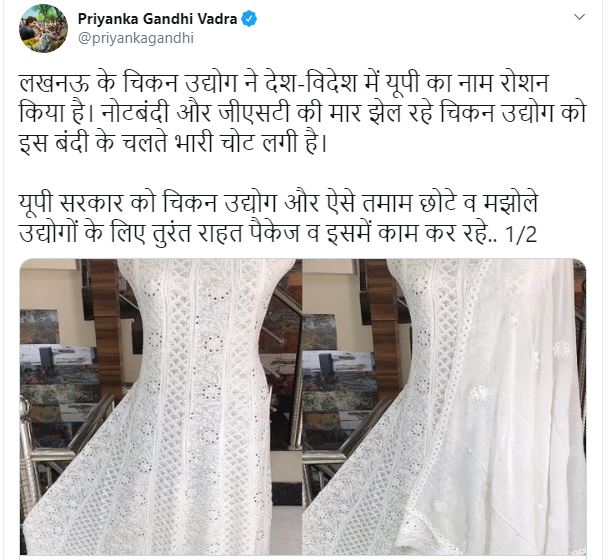Click the paragraph starting यूपी सरकार
Image resolution: width=603 pixels, height=560 pixels.
tap(278, 218)
